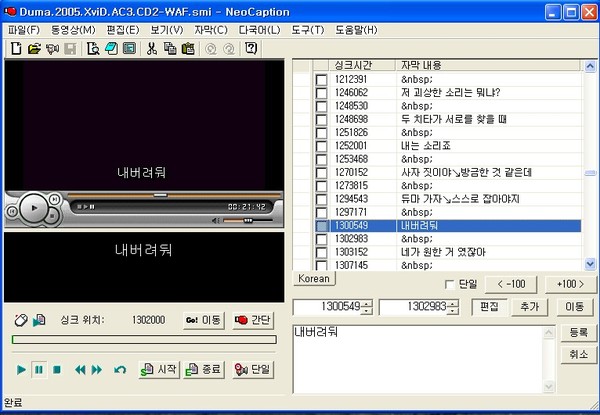Click the start sync time spinner arrows

[x=366, y=306]
